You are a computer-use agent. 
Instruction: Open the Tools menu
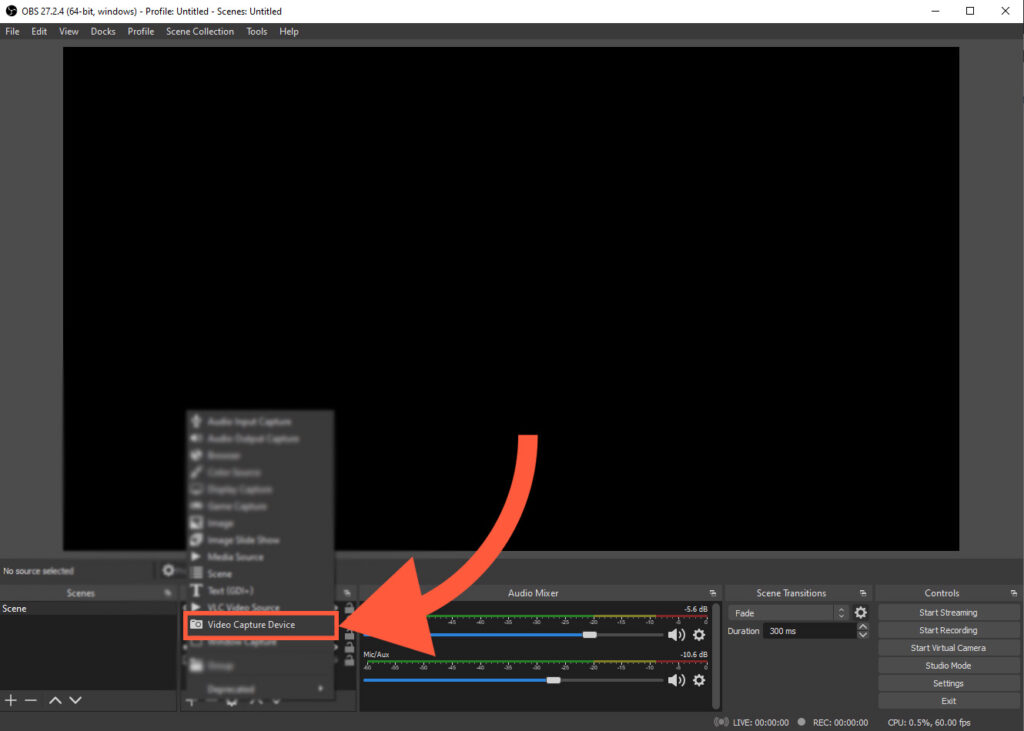point(256,31)
